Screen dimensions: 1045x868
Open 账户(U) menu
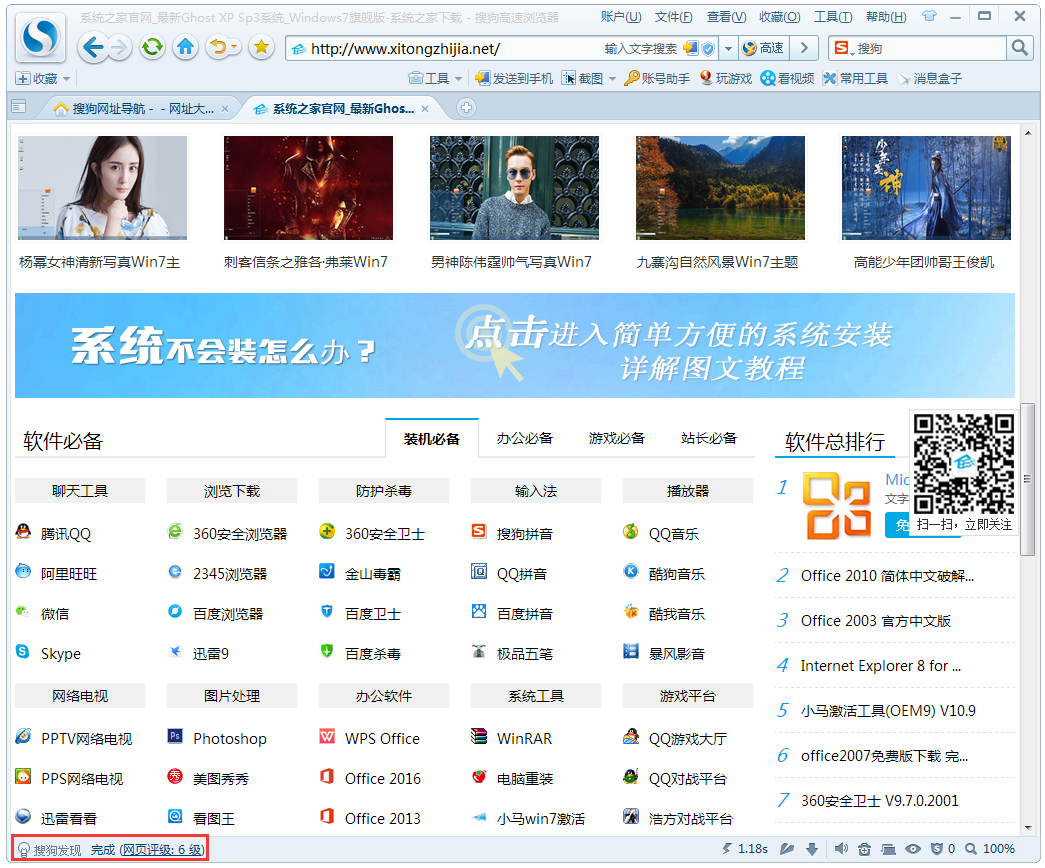click(x=620, y=17)
